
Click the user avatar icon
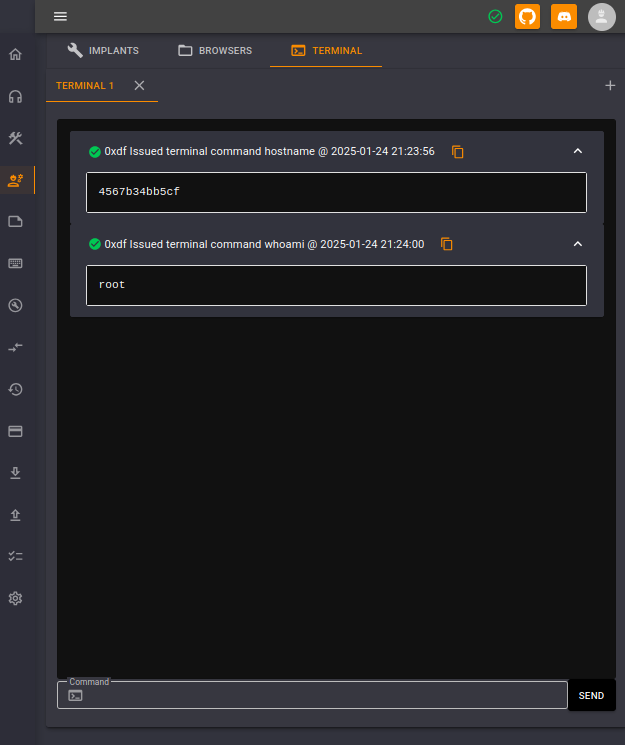click(601, 16)
